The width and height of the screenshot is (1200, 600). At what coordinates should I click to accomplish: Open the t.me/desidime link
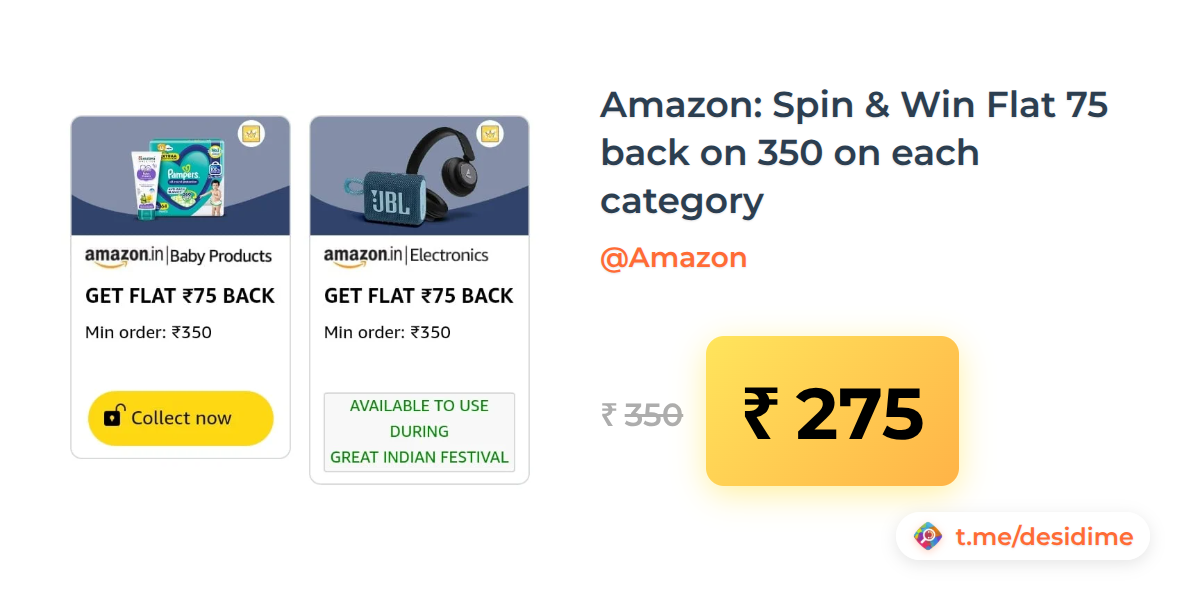[1043, 537]
